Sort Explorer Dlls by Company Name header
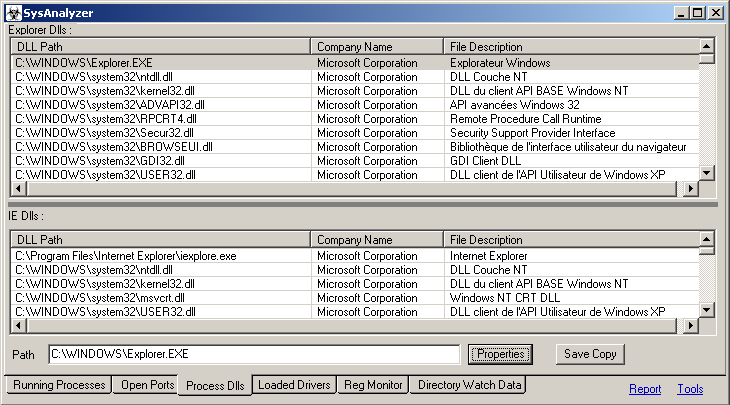Image resolution: width=730 pixels, height=405 pixels. [376, 47]
